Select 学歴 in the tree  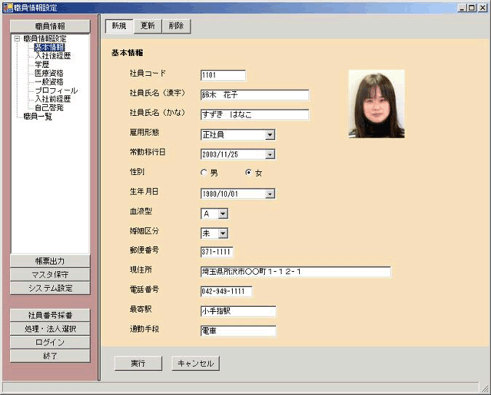(x=42, y=65)
